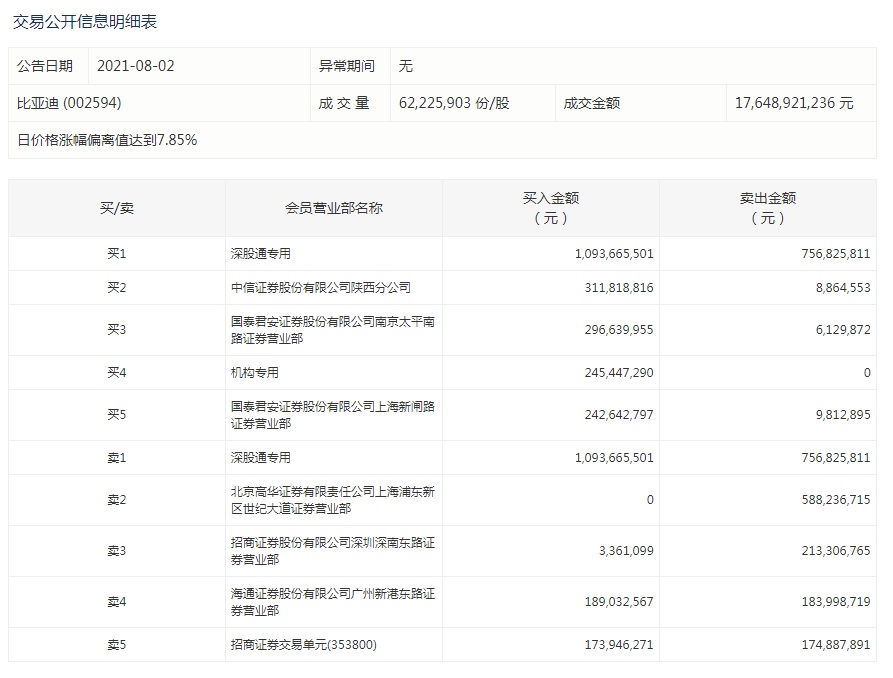Select the text "日价格涨幅偏离值达到7.85%"
This screenshot has width=893, height=678.
107,140
